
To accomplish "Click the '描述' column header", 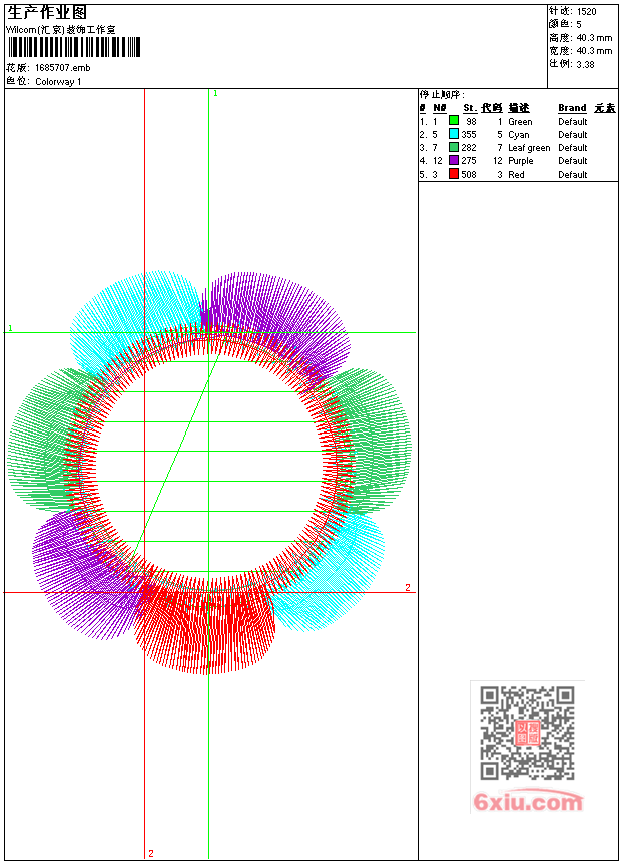I will [x=518, y=108].
